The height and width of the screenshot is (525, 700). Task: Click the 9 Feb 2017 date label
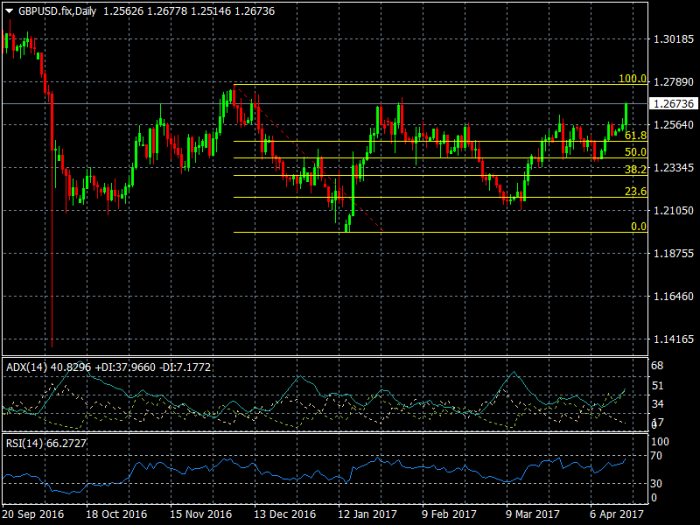449,514
